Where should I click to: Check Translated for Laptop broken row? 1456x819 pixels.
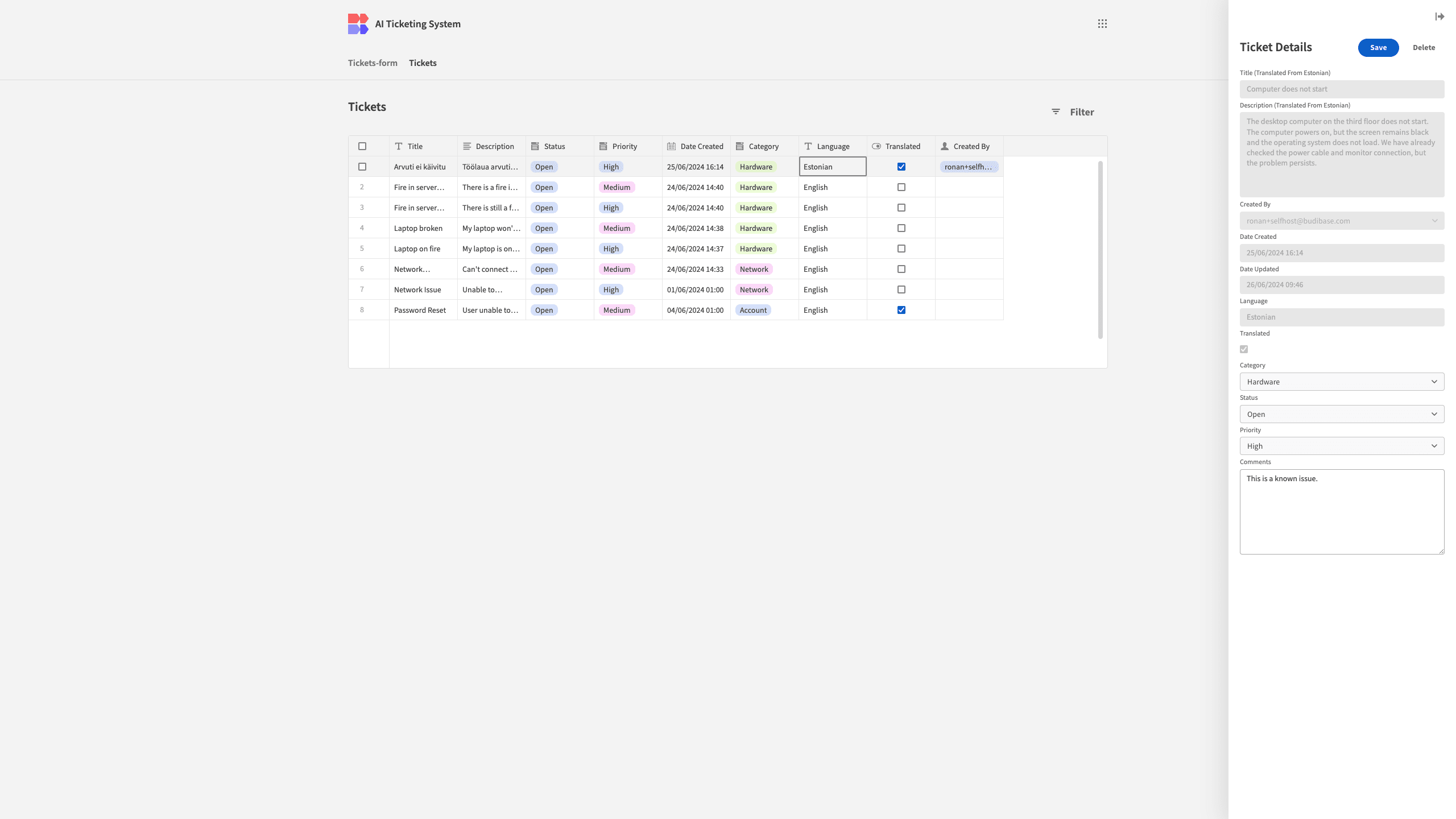[x=901, y=228]
